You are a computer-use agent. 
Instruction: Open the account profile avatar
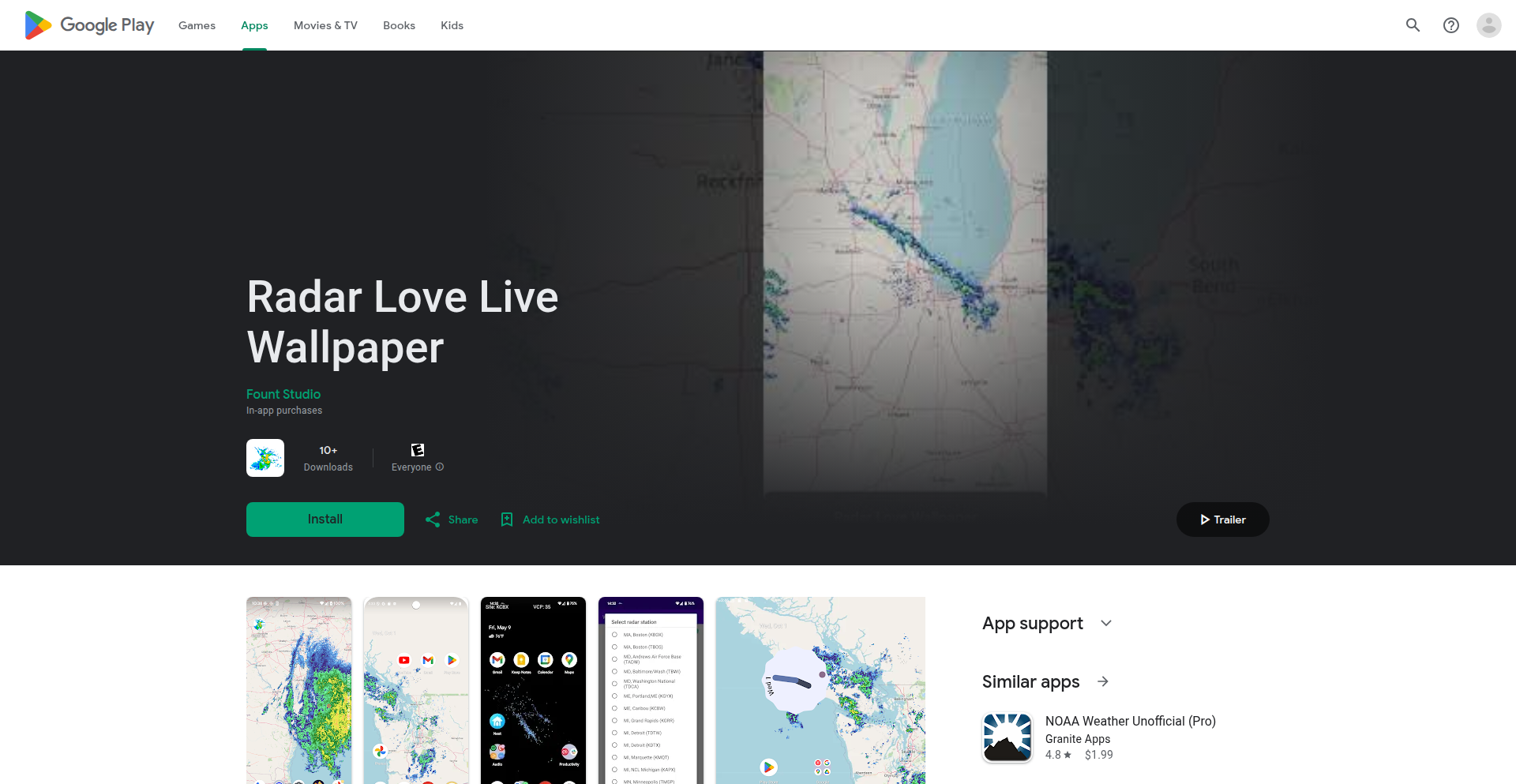tap(1488, 25)
